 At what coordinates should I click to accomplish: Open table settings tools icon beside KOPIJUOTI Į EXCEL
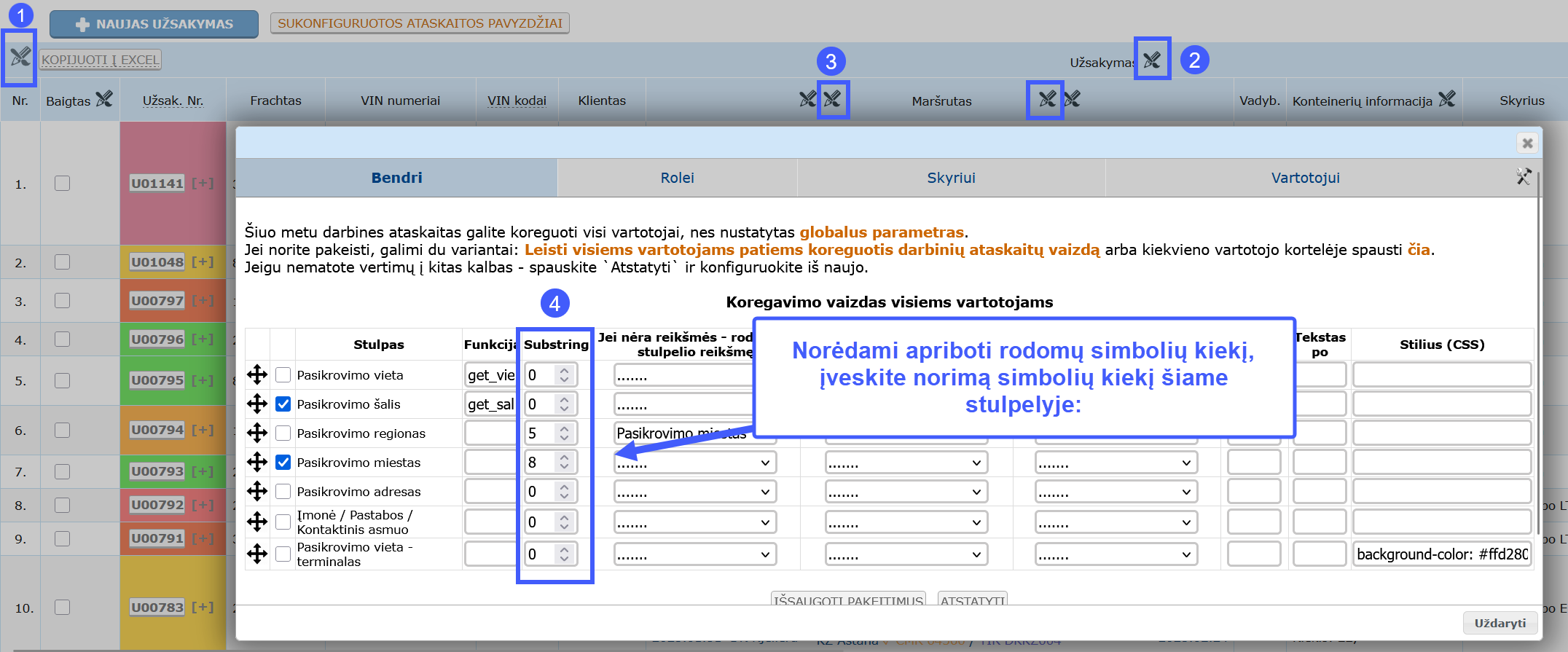coord(20,56)
